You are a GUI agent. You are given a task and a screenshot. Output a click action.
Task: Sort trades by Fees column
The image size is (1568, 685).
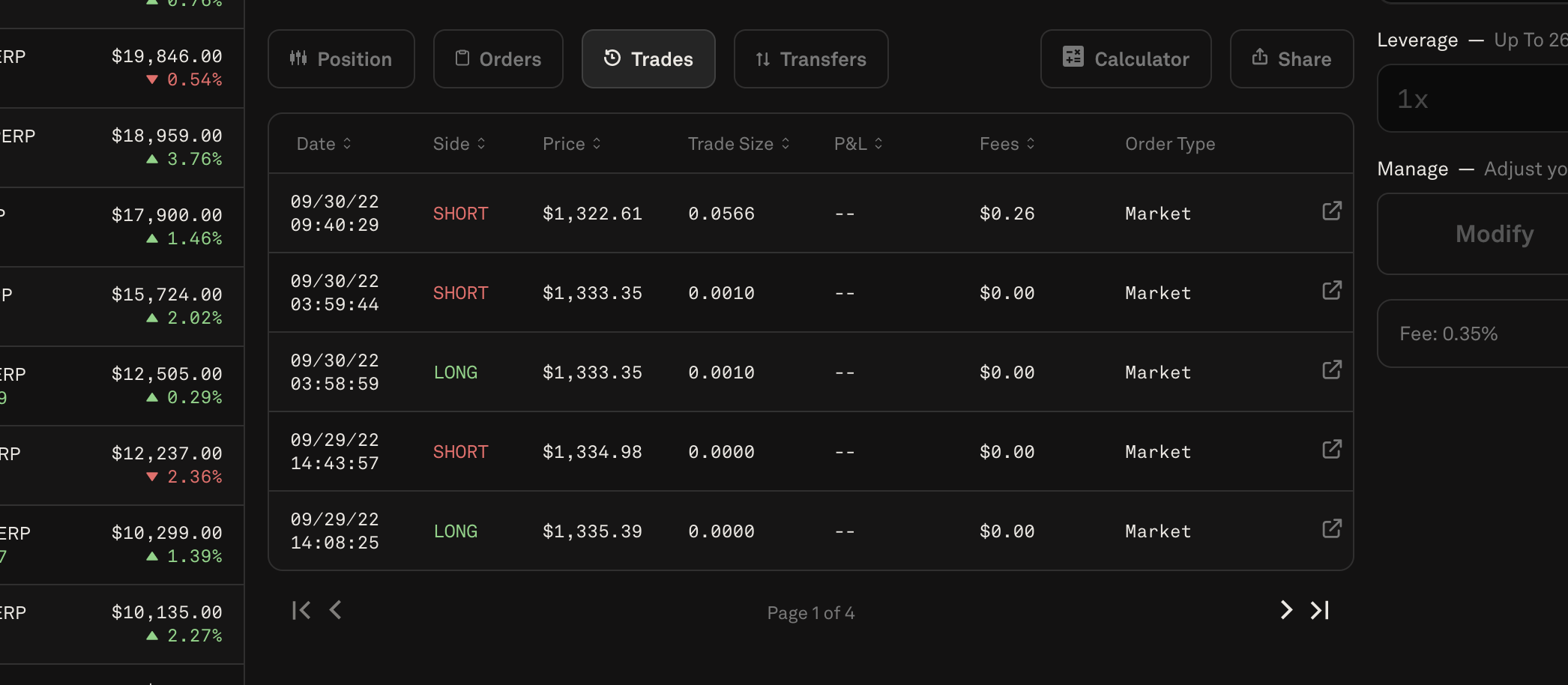(1007, 144)
